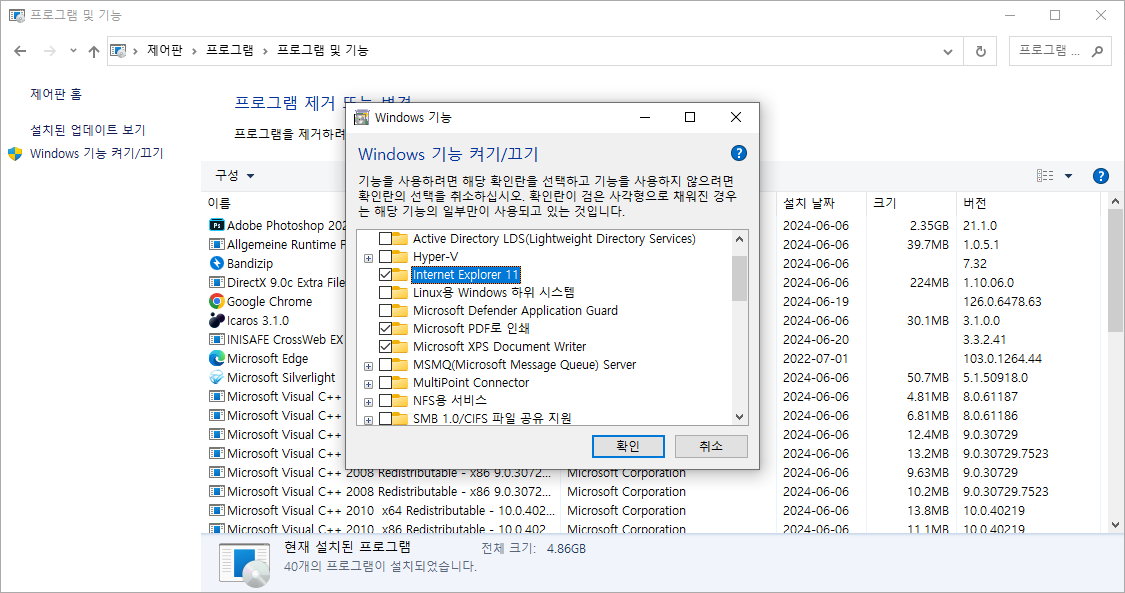
Task: Open Windows 기능 켜기/끄기 link
Action: (x=97, y=153)
